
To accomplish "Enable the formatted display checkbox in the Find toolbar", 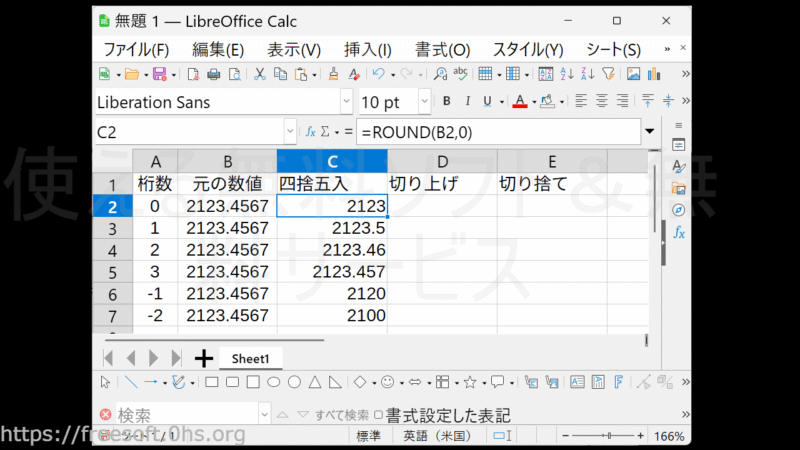I will click(378, 415).
